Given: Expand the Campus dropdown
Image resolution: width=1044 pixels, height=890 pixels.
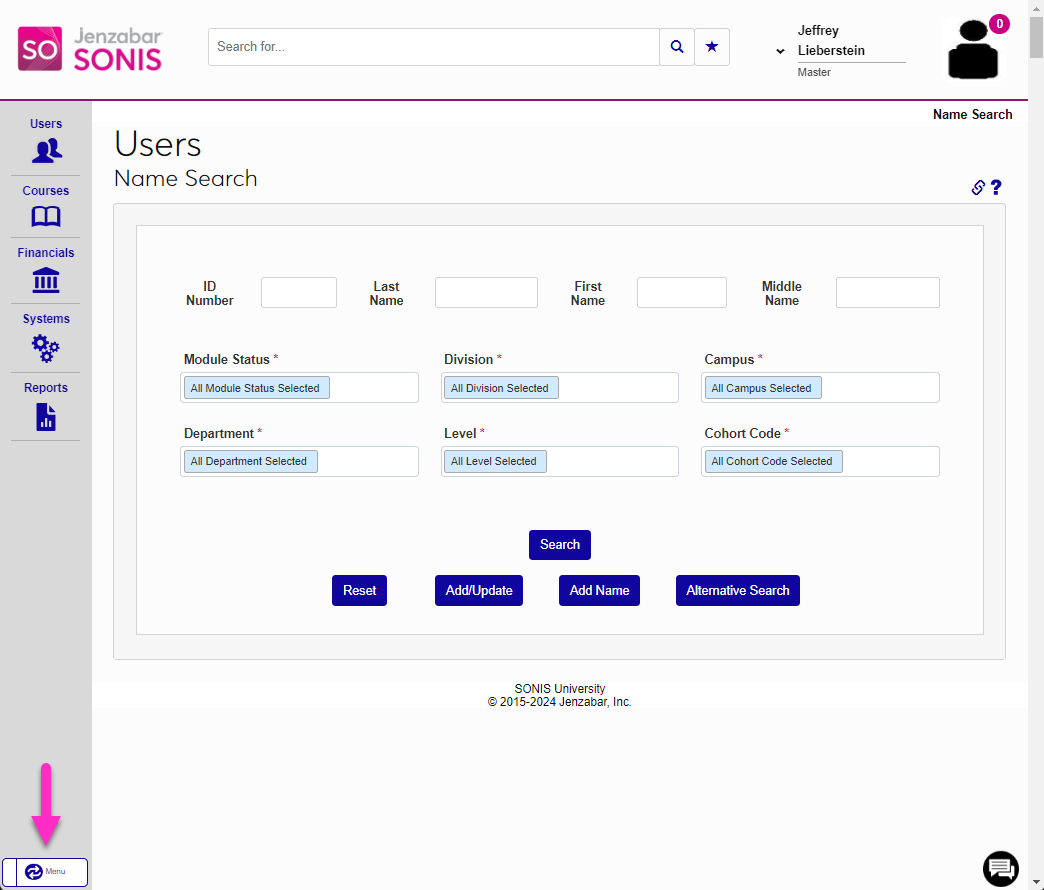Looking at the screenshot, I should (x=820, y=387).
